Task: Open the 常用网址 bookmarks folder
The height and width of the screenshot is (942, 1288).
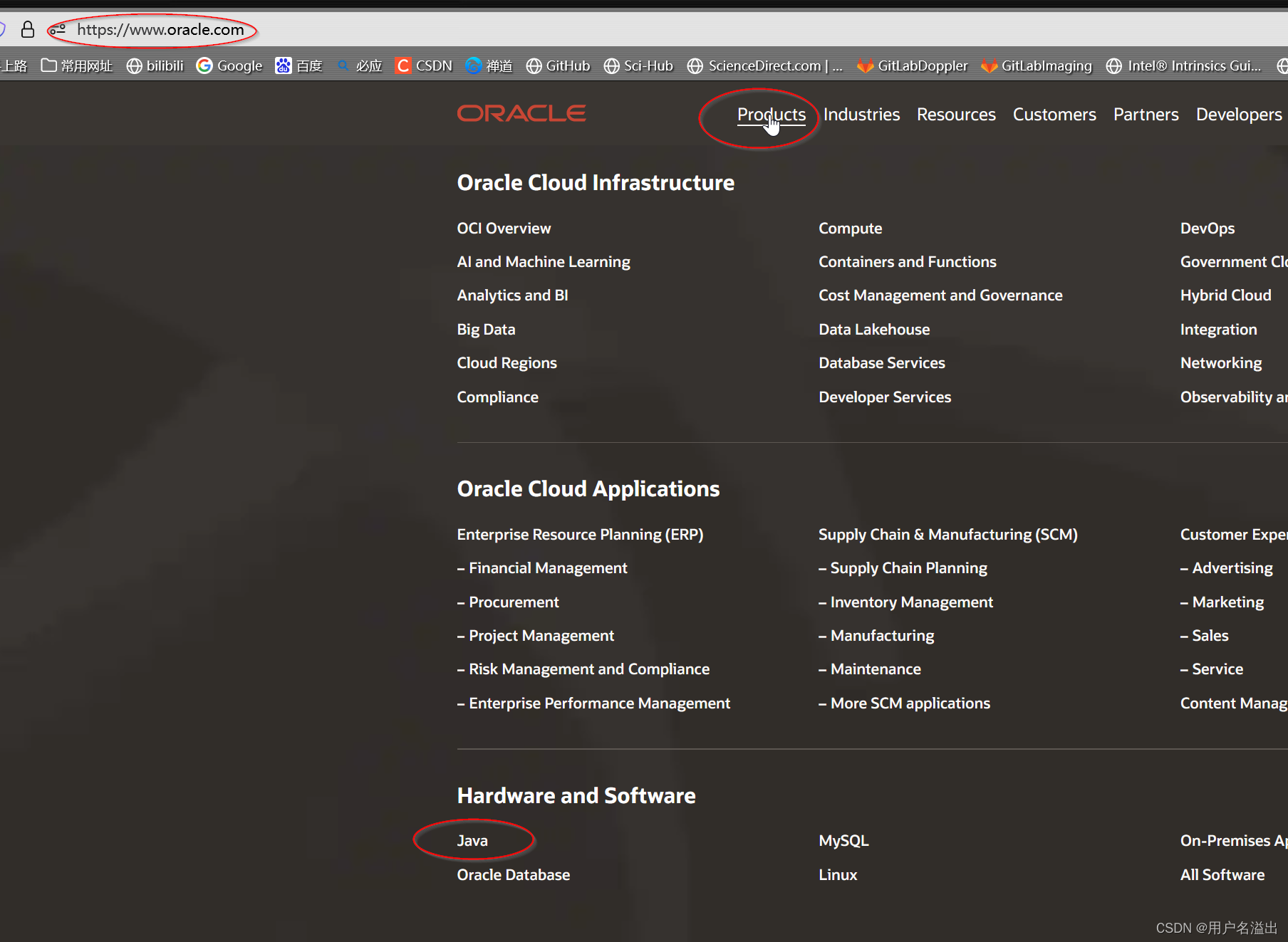Action: [x=77, y=66]
